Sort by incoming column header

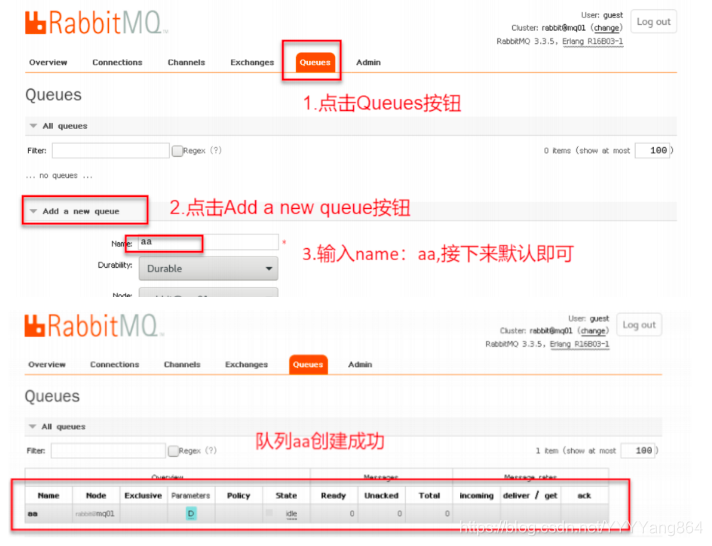click(x=476, y=496)
